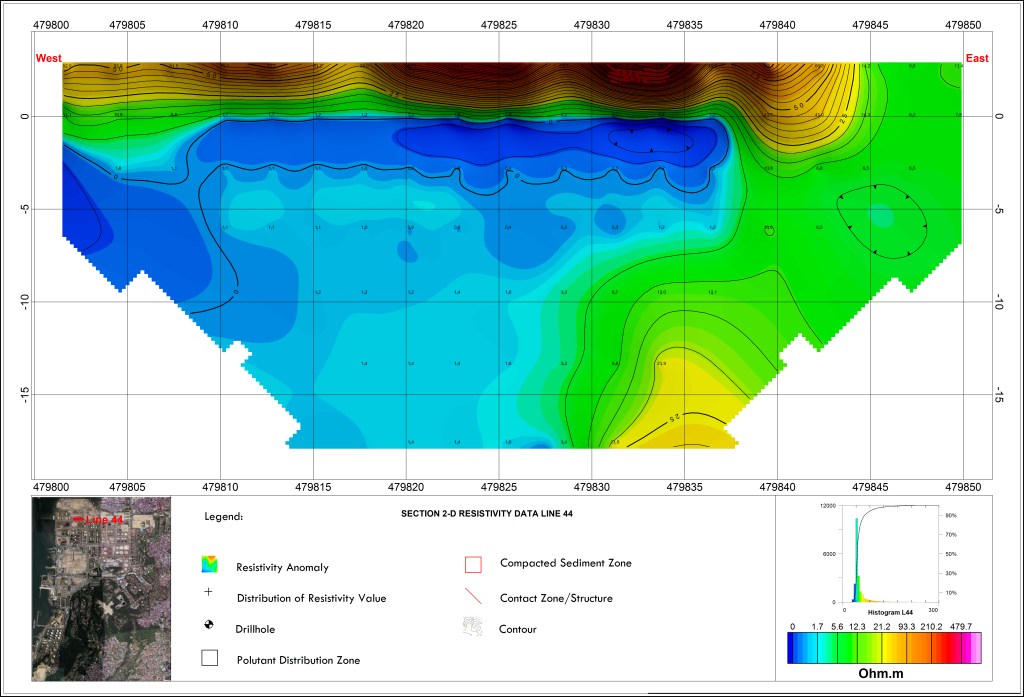This screenshot has width=1024, height=697.
Task: Select the red Contact Zone/Structure line symbol
Action: (x=473, y=597)
